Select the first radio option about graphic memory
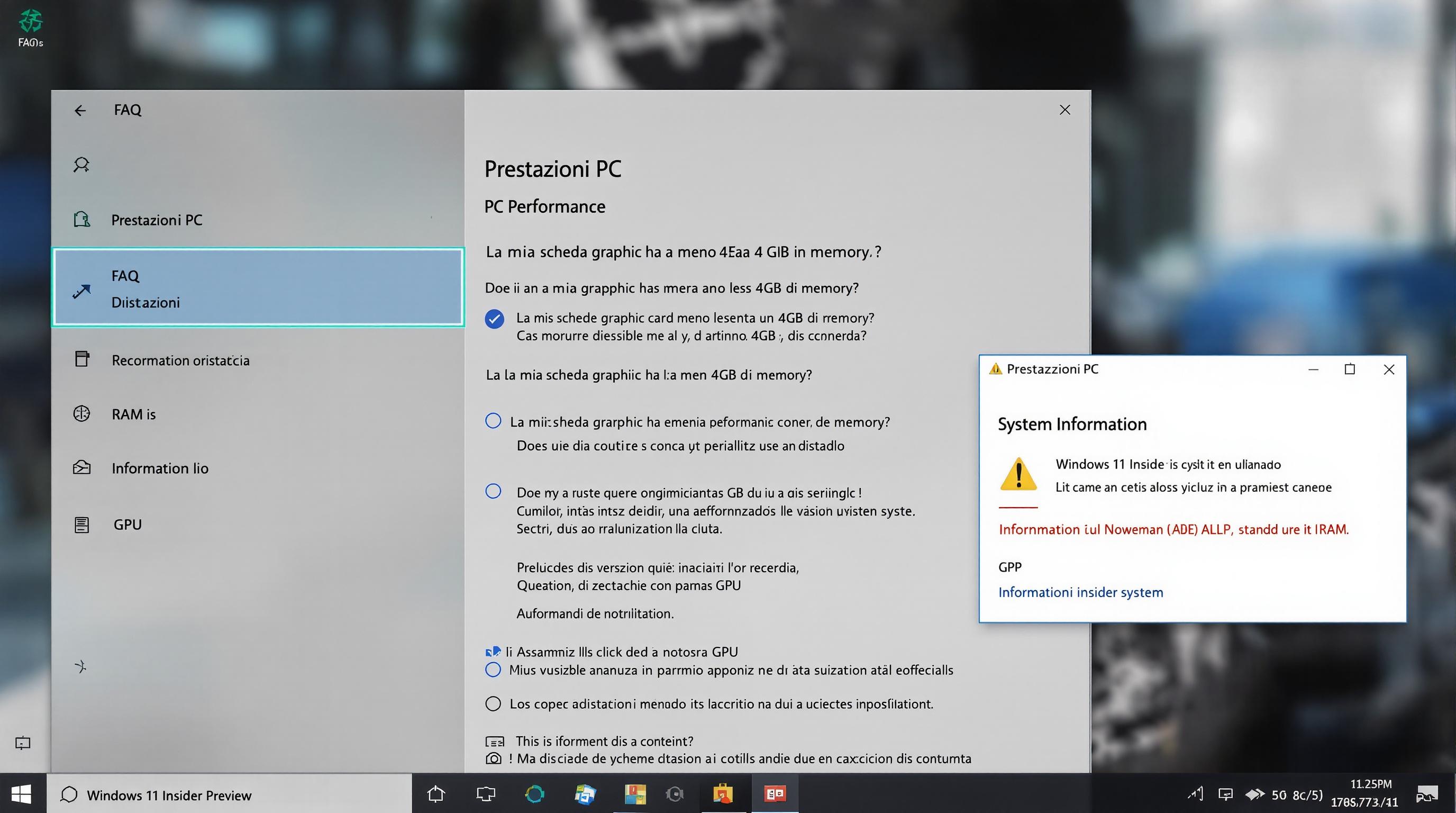This screenshot has height=813, width=1456. 493,421
